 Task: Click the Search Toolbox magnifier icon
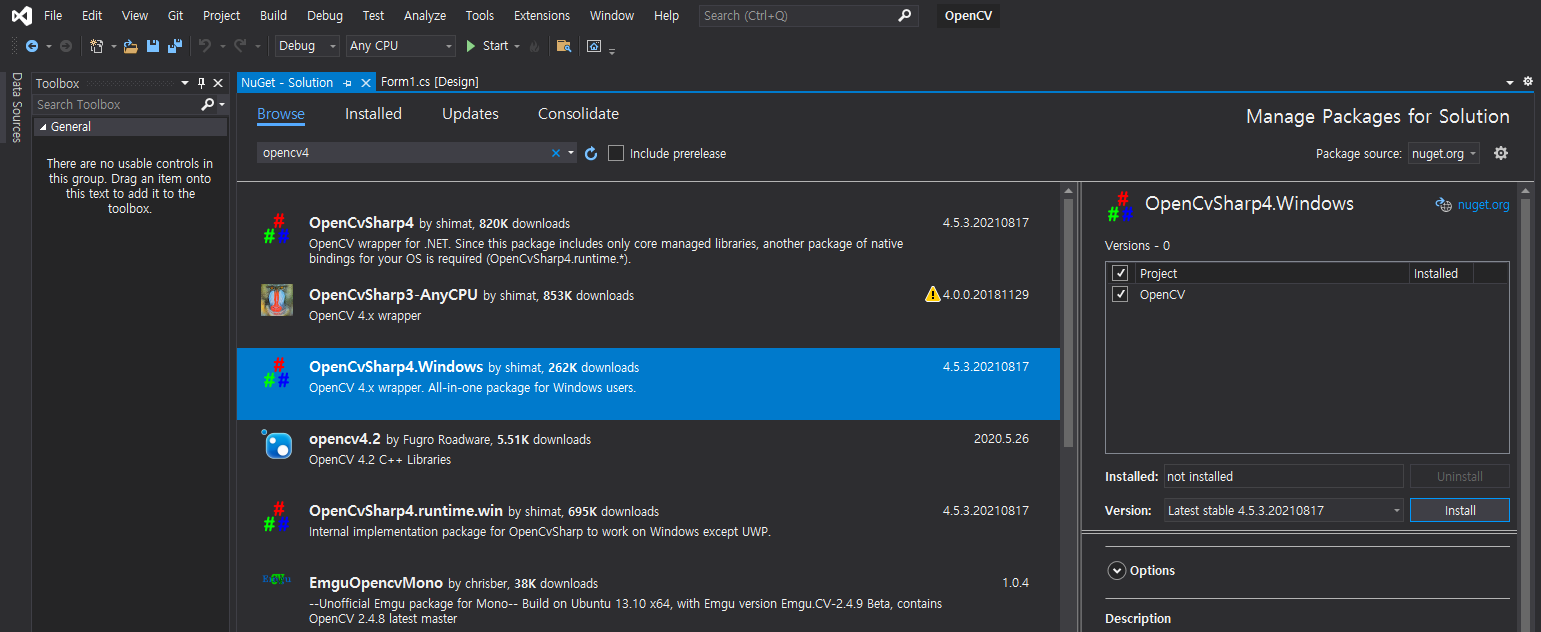208,104
